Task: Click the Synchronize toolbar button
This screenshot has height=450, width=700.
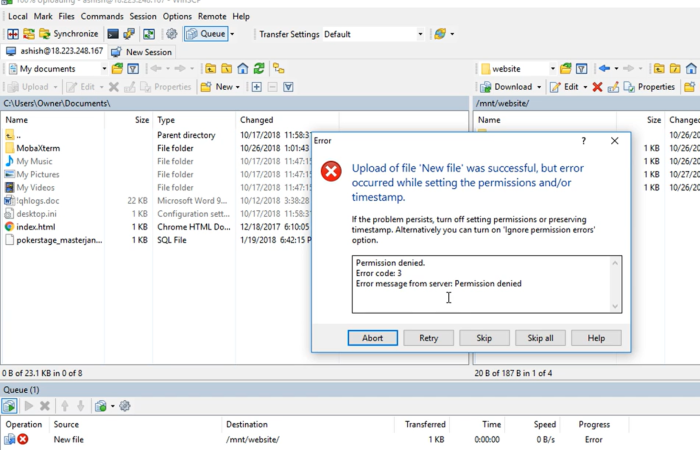Action: click(x=69, y=33)
